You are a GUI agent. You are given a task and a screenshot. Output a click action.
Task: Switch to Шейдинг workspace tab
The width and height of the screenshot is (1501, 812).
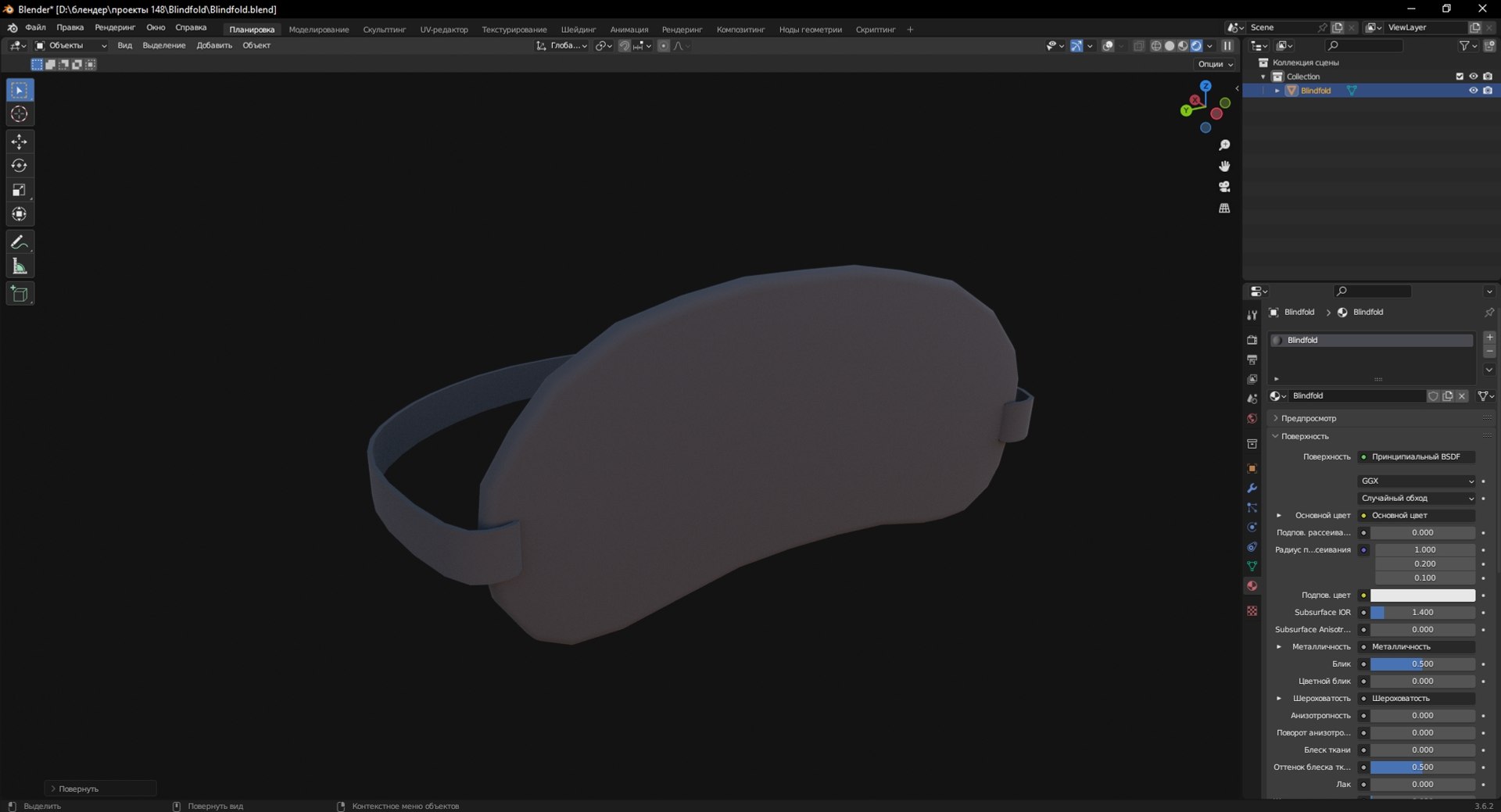(x=579, y=30)
